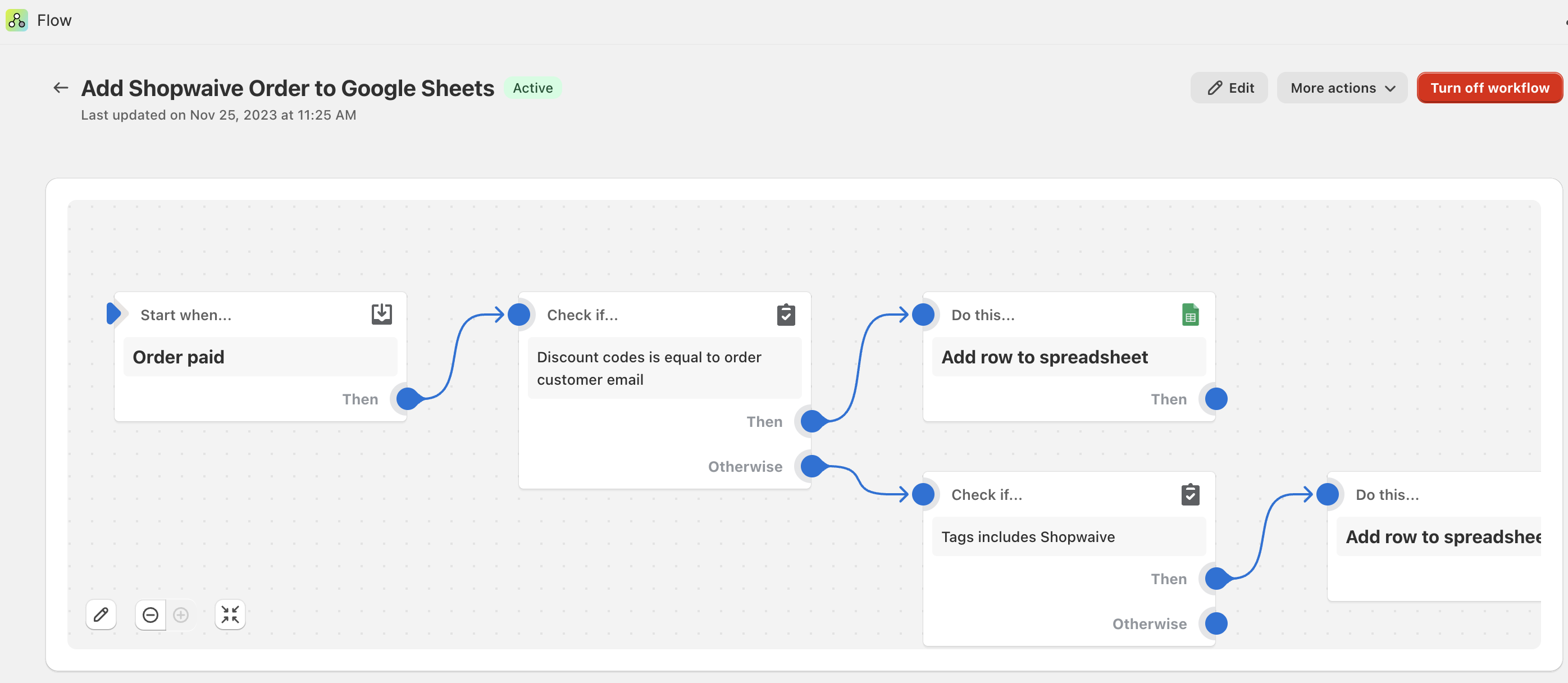Open the More actions dropdown

pos(1342,88)
